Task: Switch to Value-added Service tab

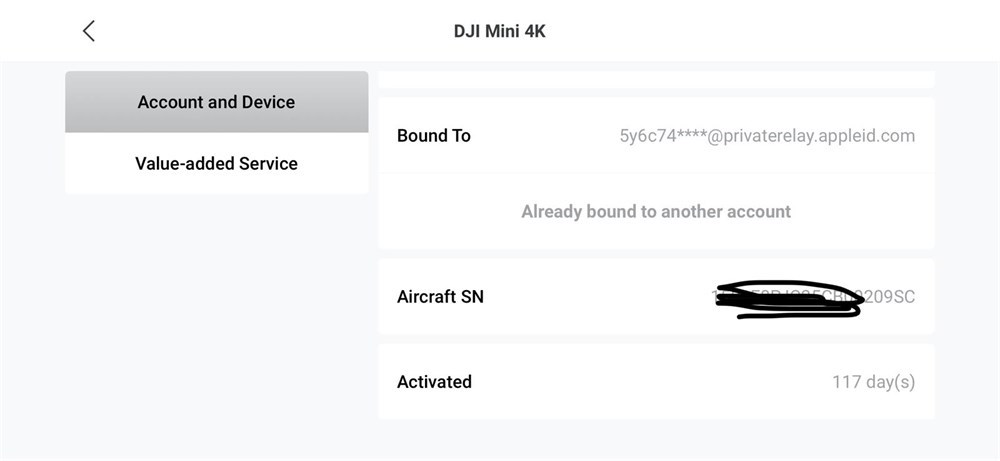Action: click(216, 163)
